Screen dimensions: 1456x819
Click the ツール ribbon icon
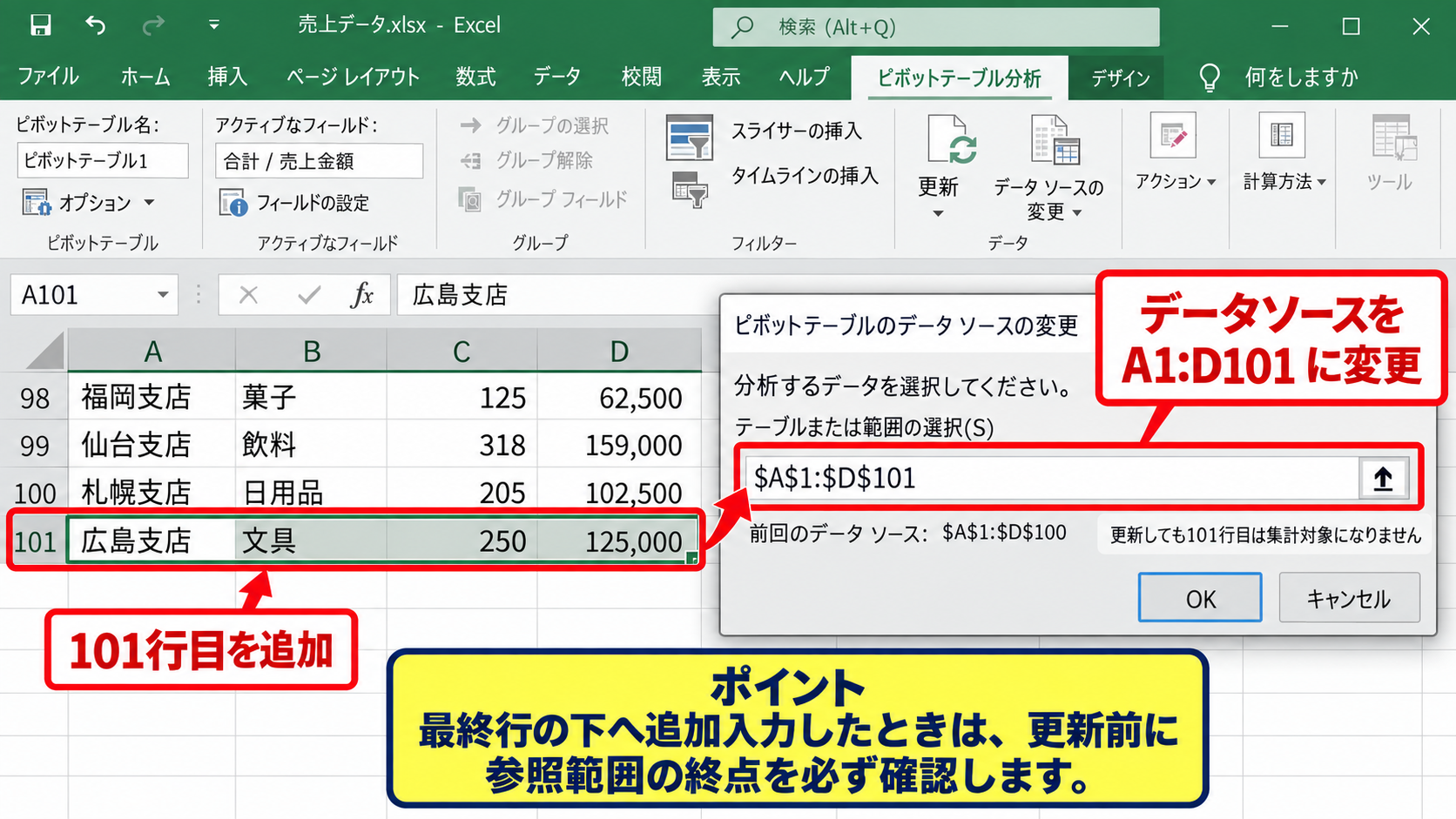point(1393,139)
